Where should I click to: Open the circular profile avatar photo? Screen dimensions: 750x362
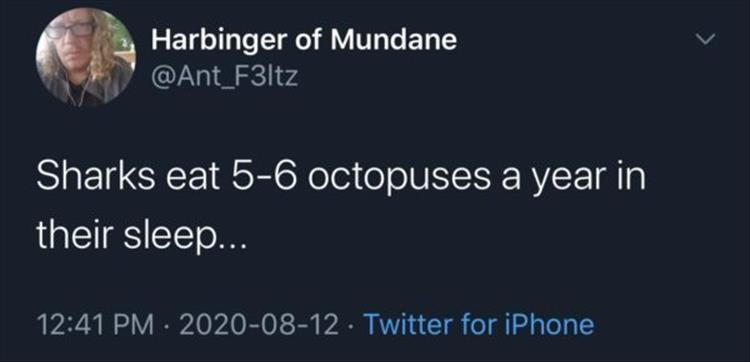tap(86, 55)
